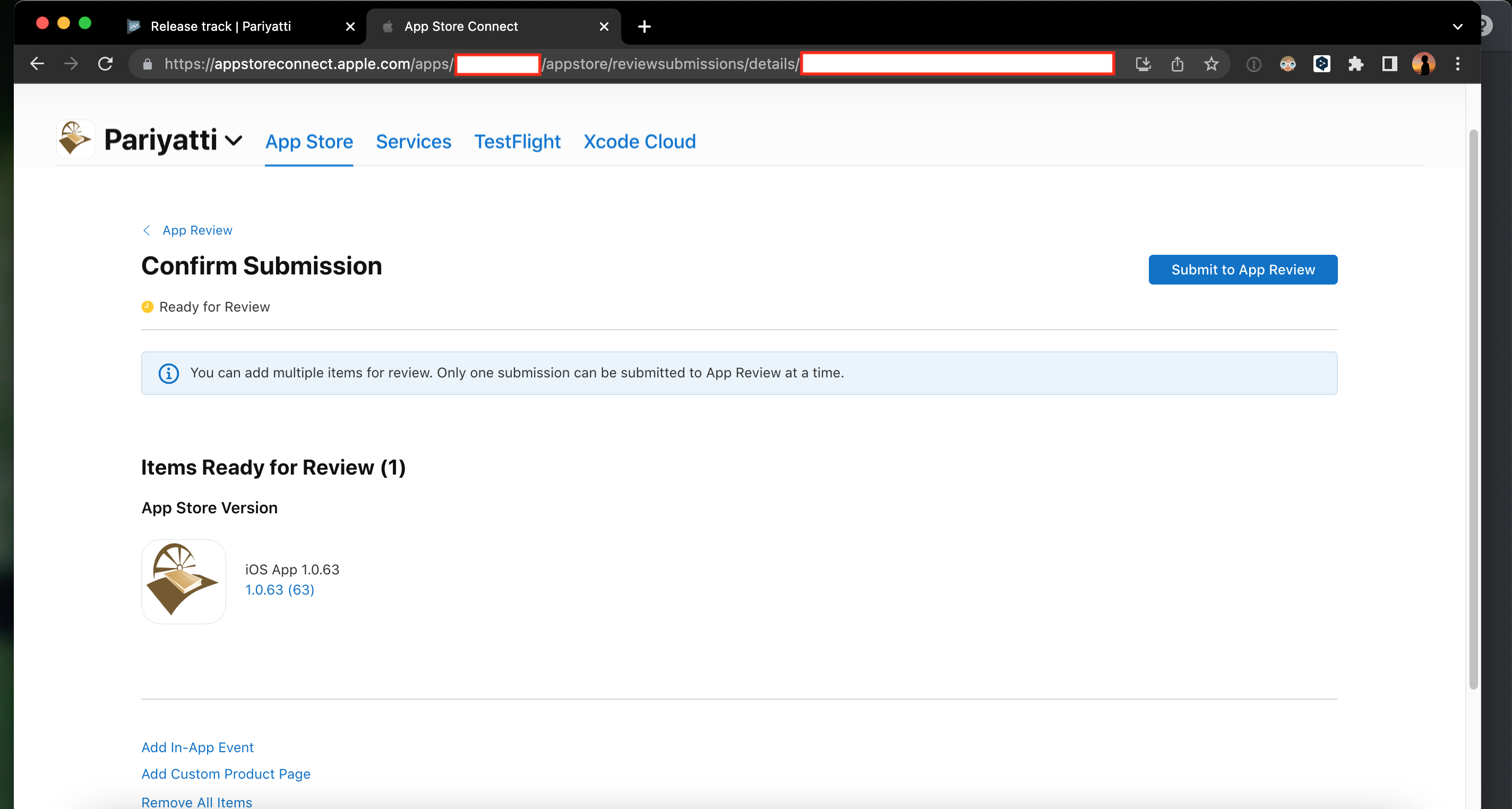Click the Ready for Review status indicator
The image size is (1512, 809).
pos(205,307)
